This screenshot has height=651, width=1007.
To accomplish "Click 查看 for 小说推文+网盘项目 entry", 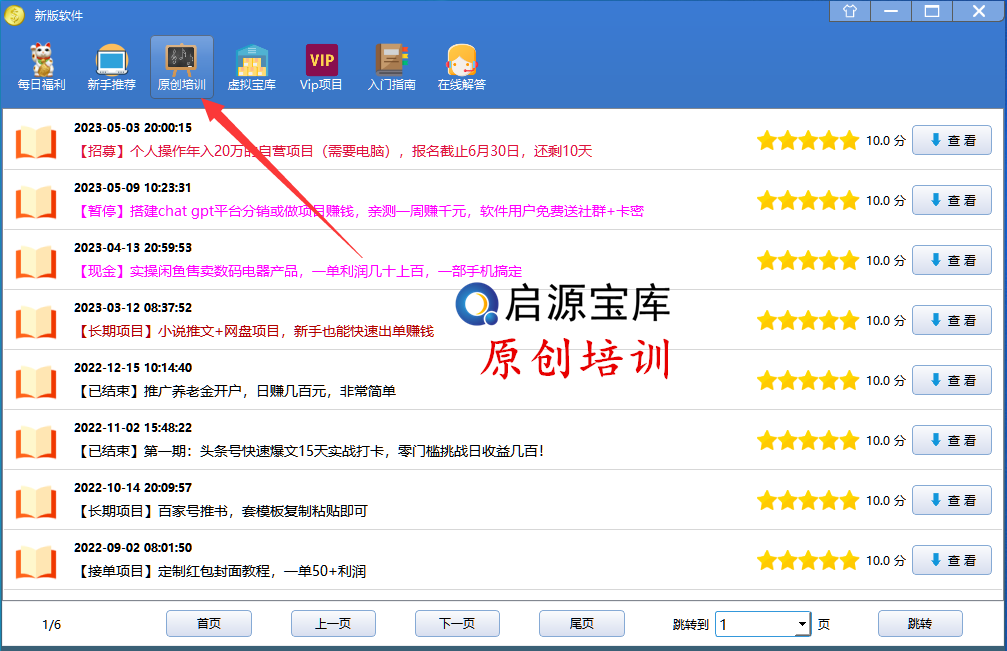I will (952, 320).
